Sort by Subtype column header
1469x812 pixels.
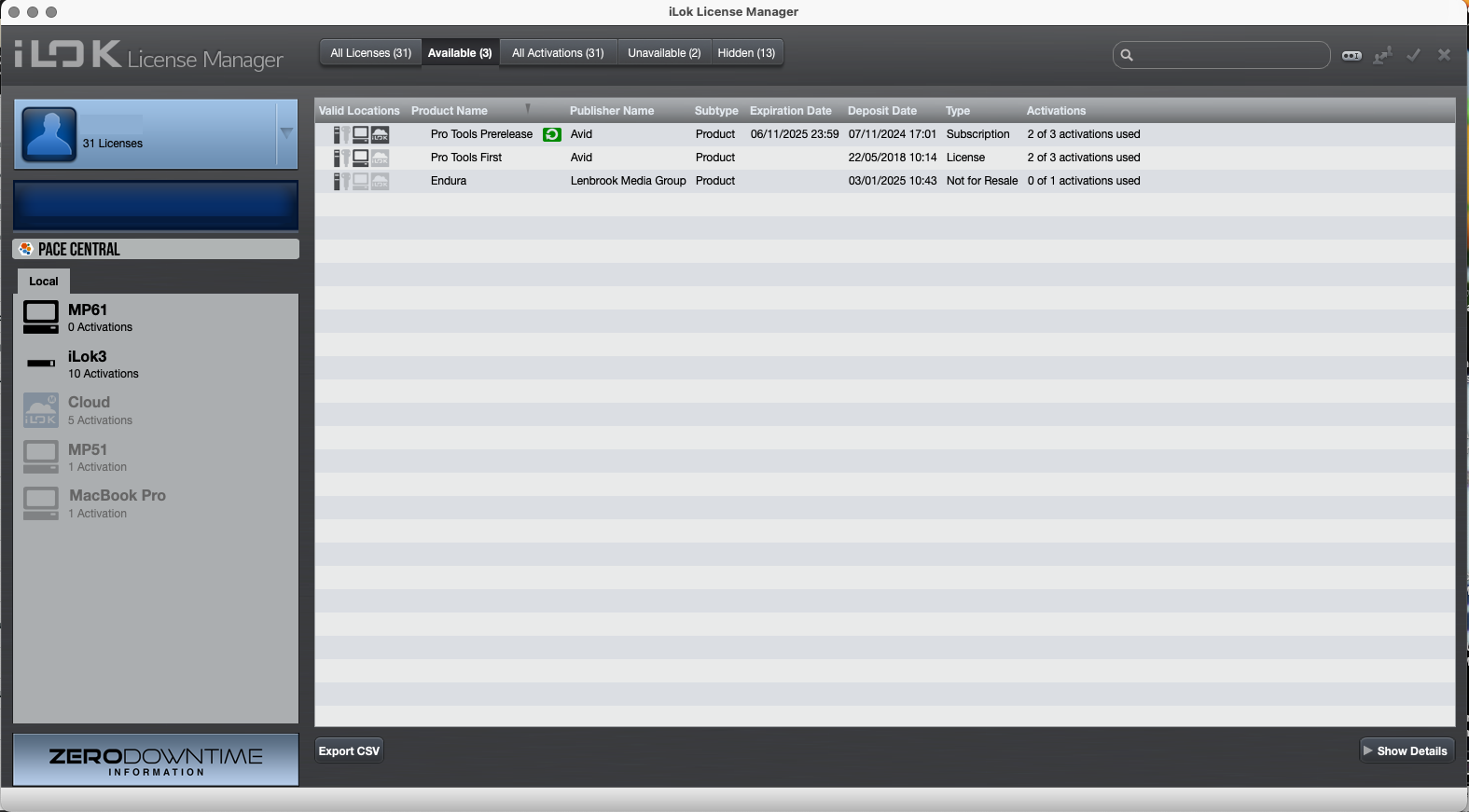click(x=716, y=111)
